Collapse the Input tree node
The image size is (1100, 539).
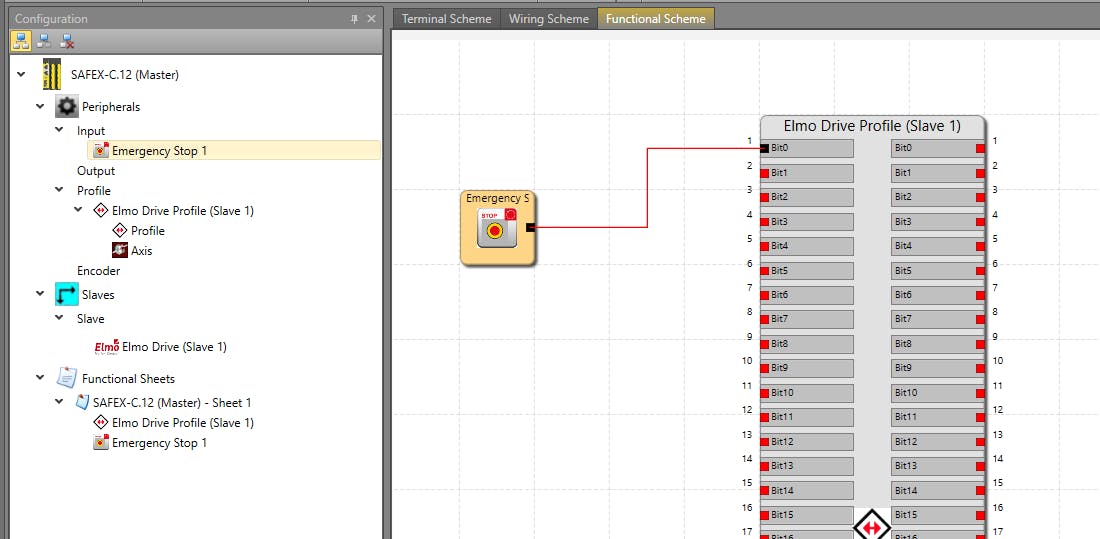[59, 131]
